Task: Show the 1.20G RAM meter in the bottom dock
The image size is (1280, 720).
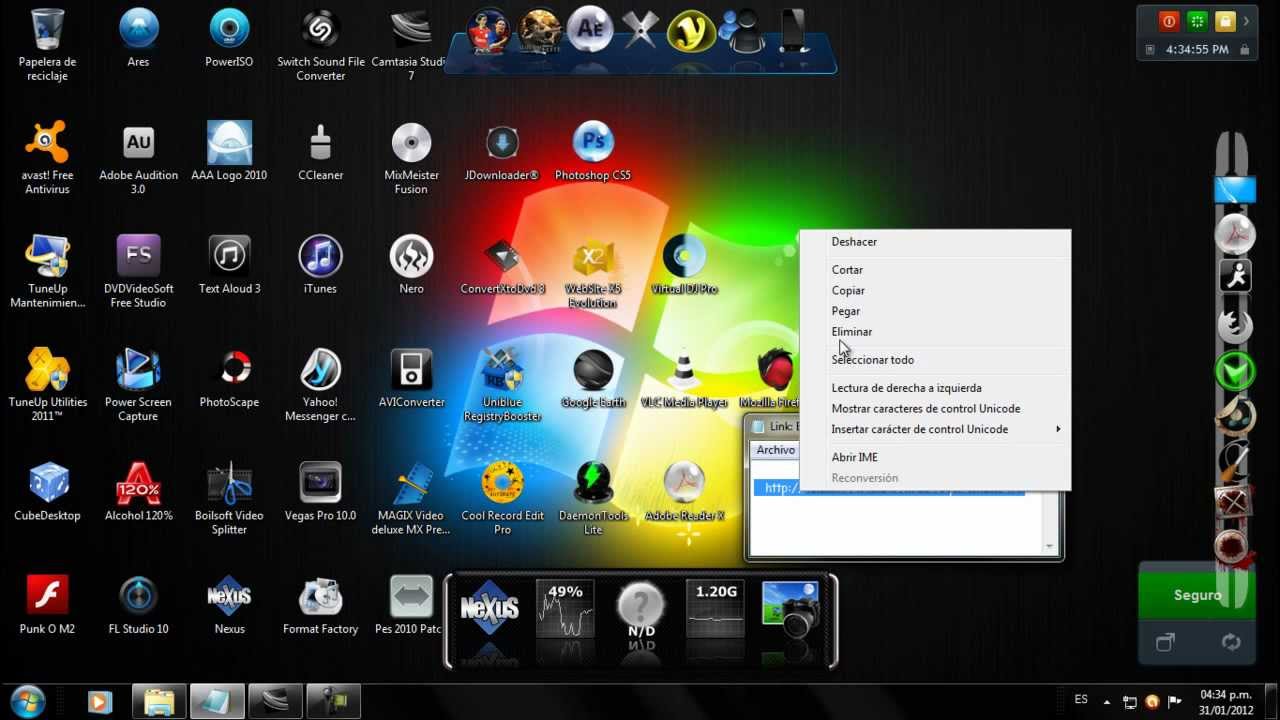Action: (716, 608)
